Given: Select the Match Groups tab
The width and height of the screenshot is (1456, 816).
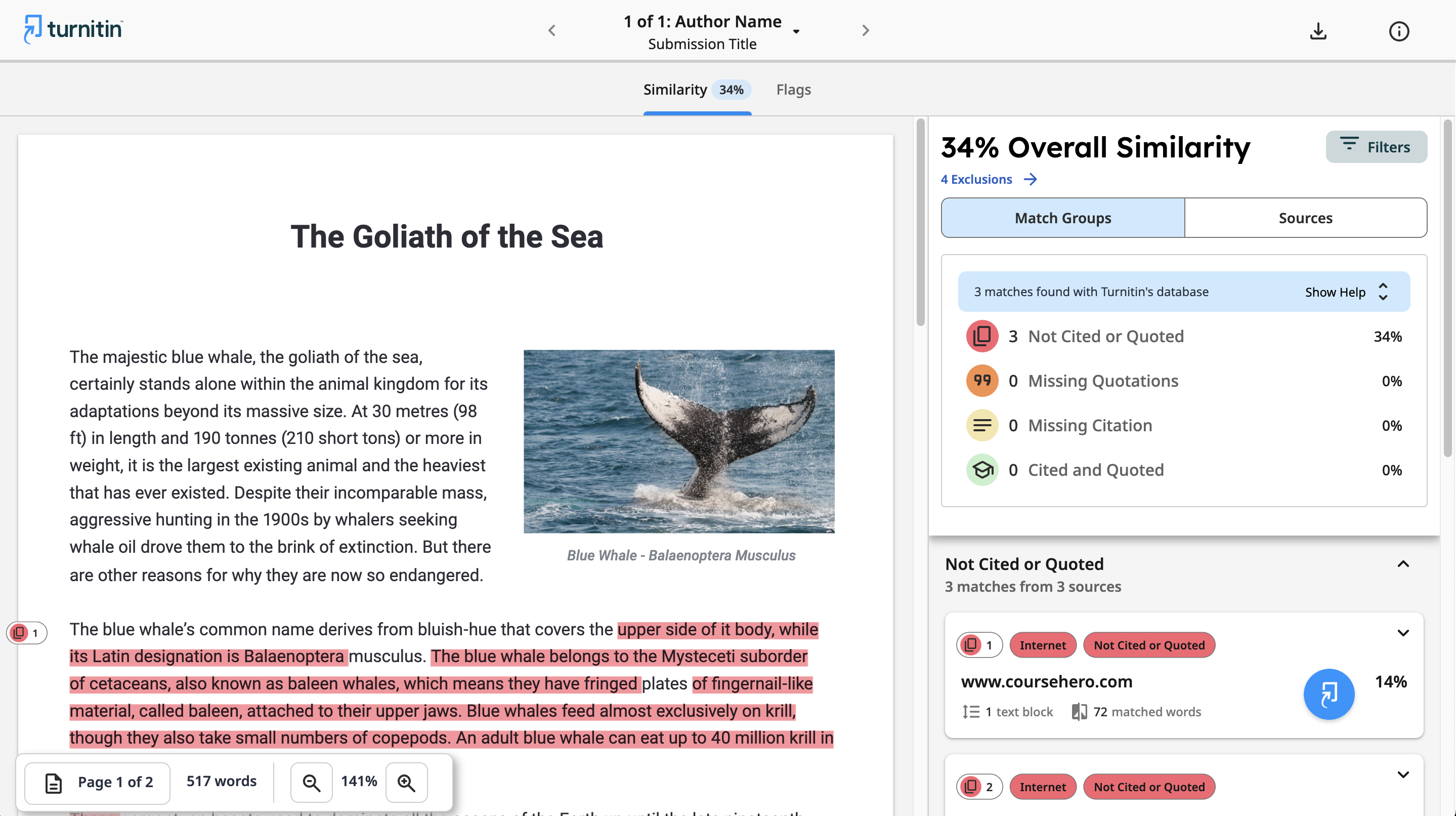Looking at the screenshot, I should [x=1063, y=217].
